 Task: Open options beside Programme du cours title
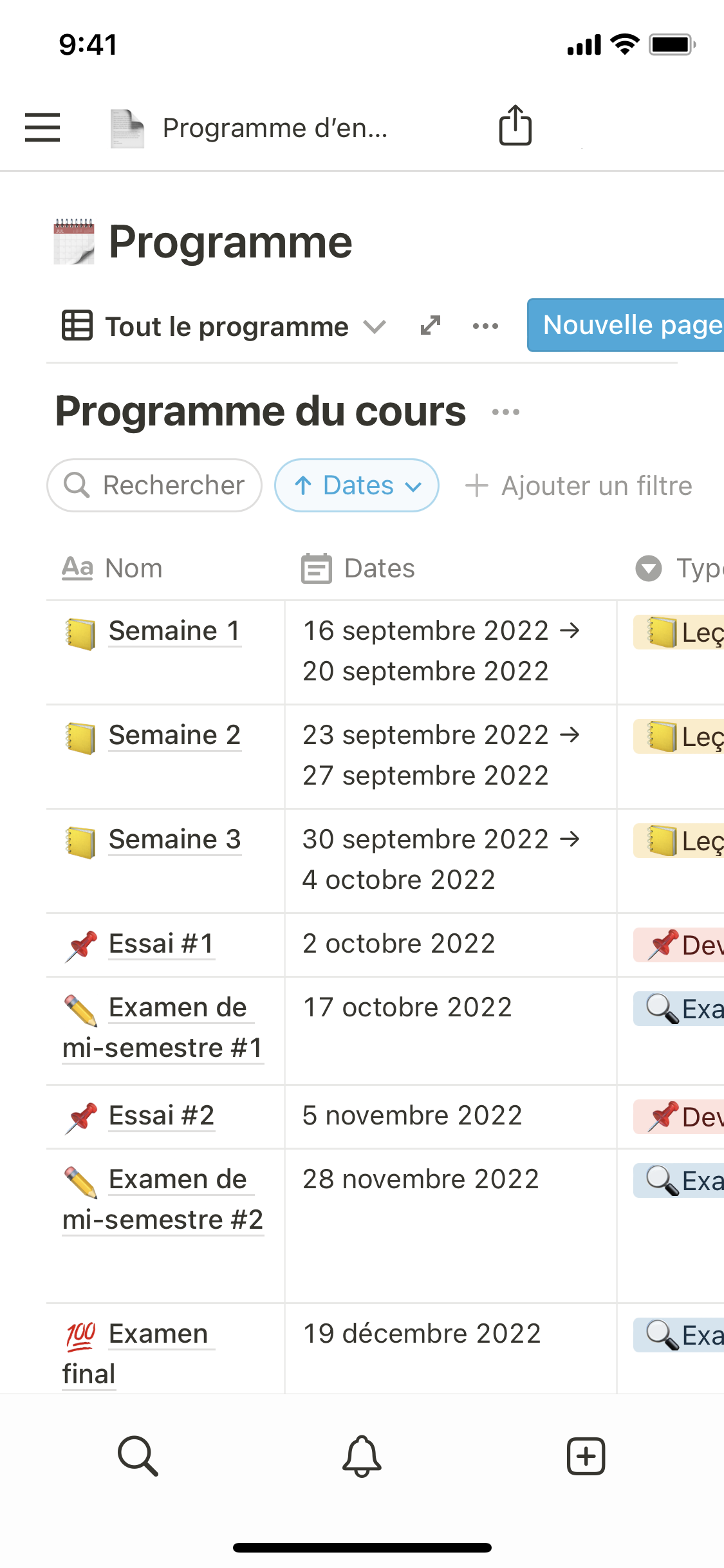pos(506,412)
